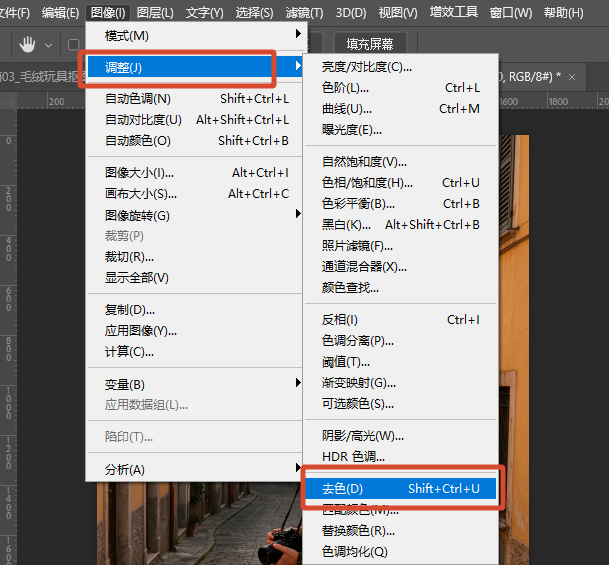Select 色调分离(P)... adjustment
609x565 pixels.
point(400,341)
